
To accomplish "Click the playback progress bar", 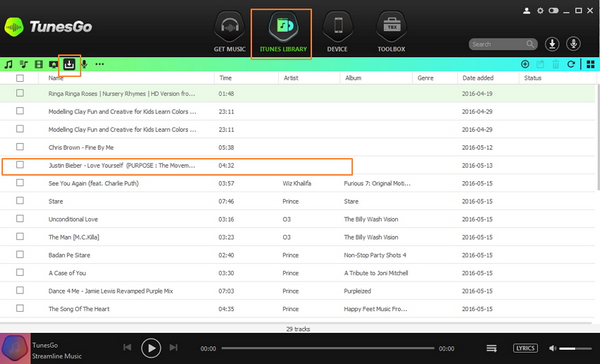I will pos(328,348).
